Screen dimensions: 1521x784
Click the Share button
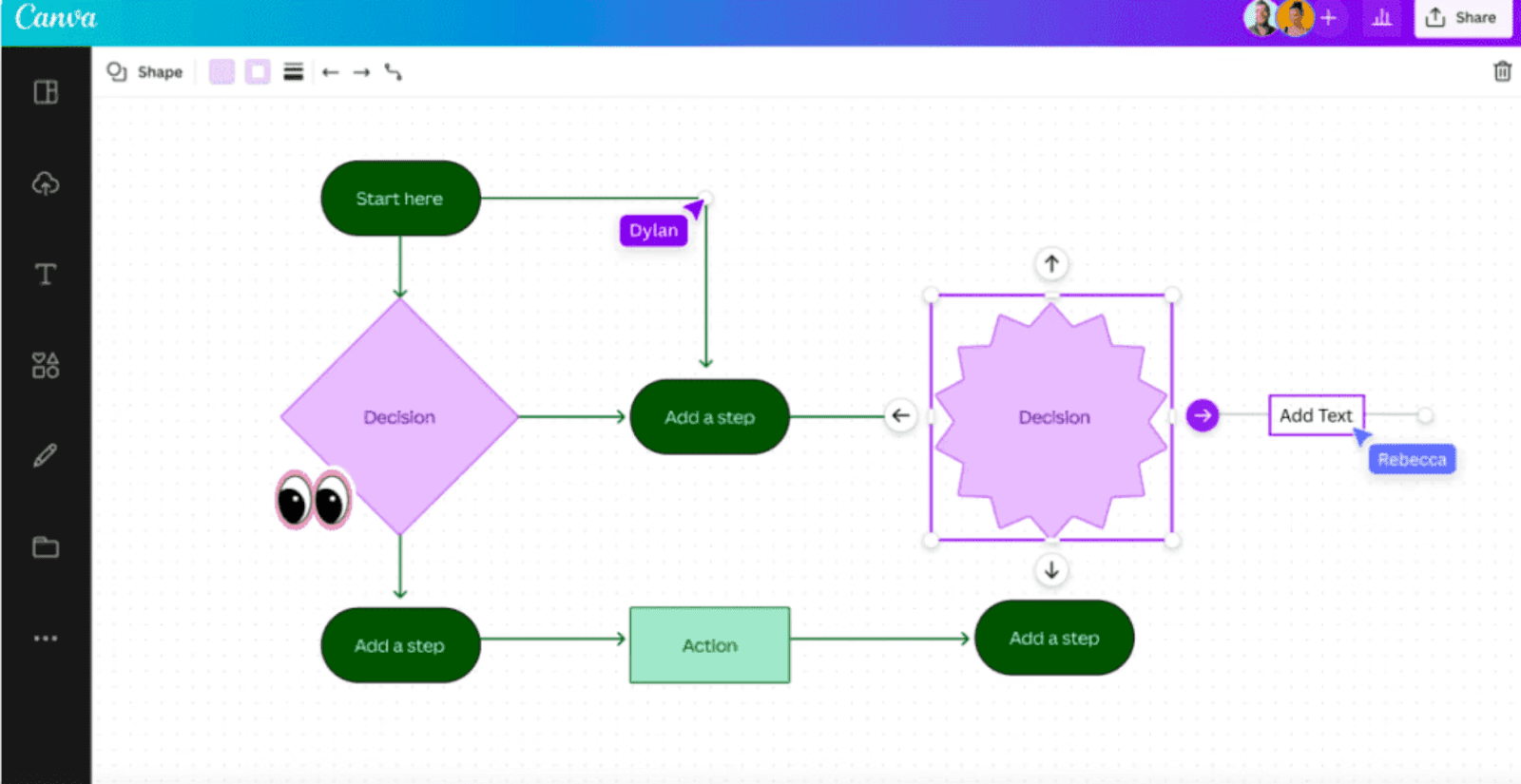pos(1463,18)
